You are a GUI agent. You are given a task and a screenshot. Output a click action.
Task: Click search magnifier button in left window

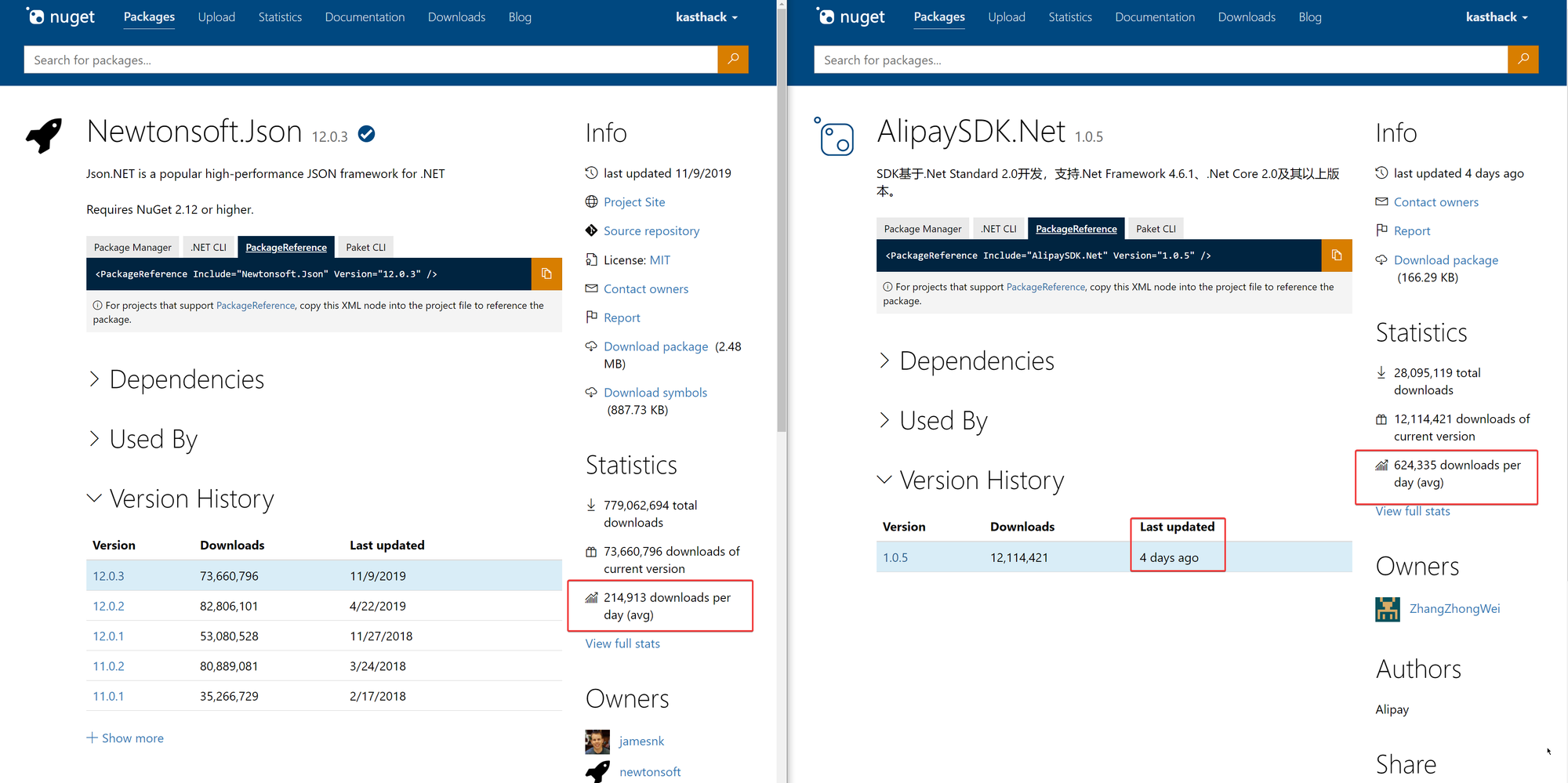click(x=733, y=60)
